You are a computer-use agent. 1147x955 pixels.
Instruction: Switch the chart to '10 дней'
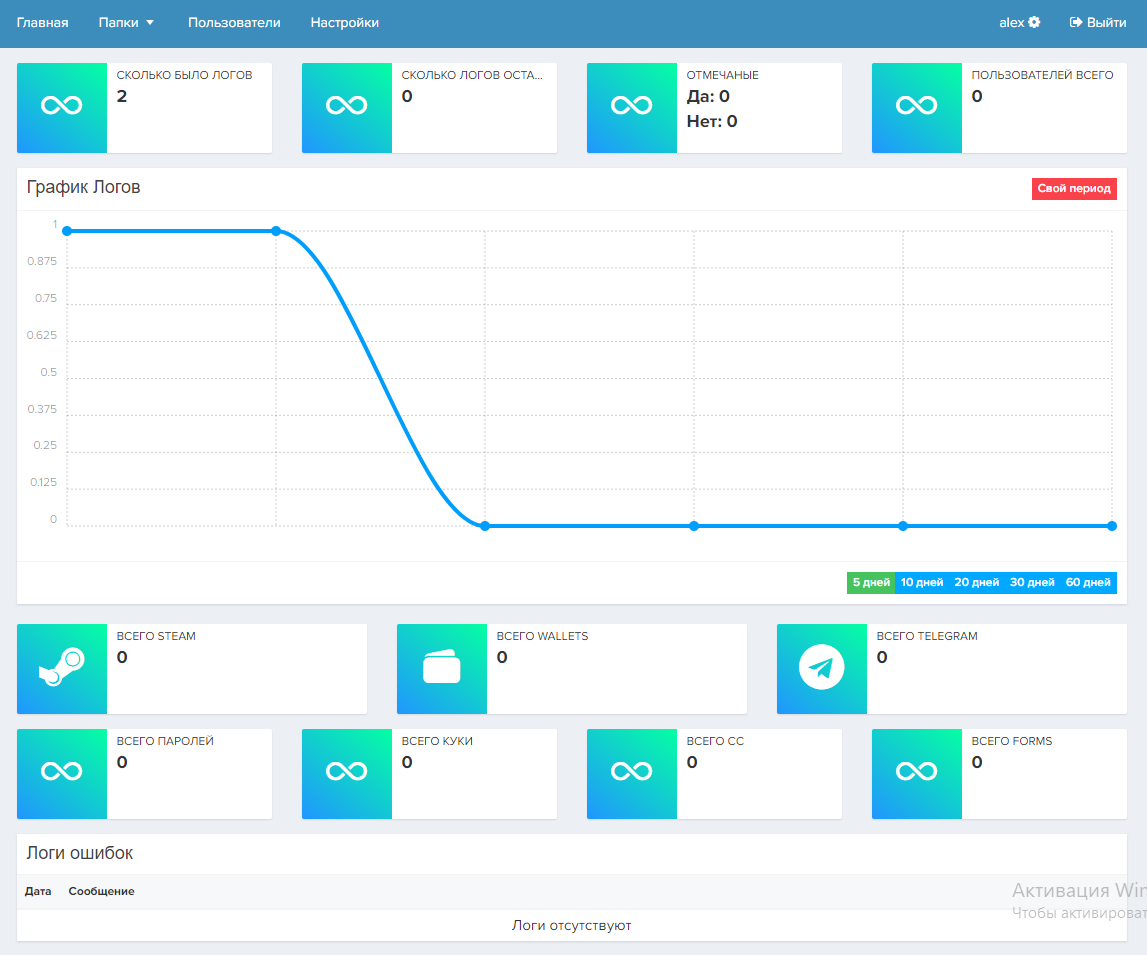(922, 583)
